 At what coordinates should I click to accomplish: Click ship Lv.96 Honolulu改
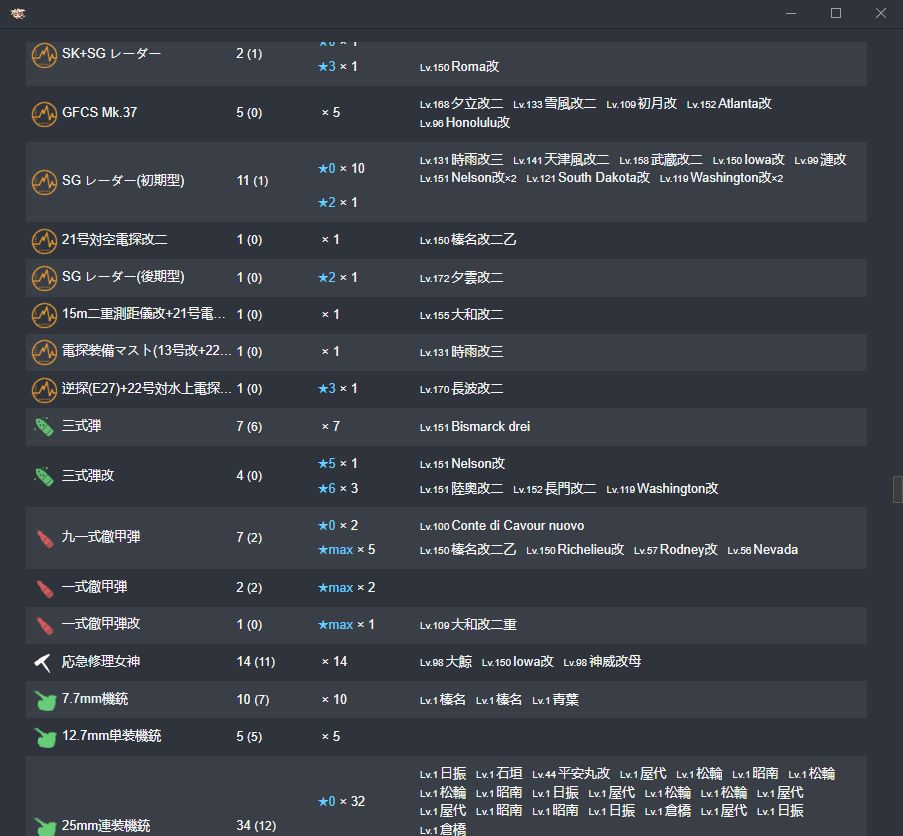pos(465,123)
